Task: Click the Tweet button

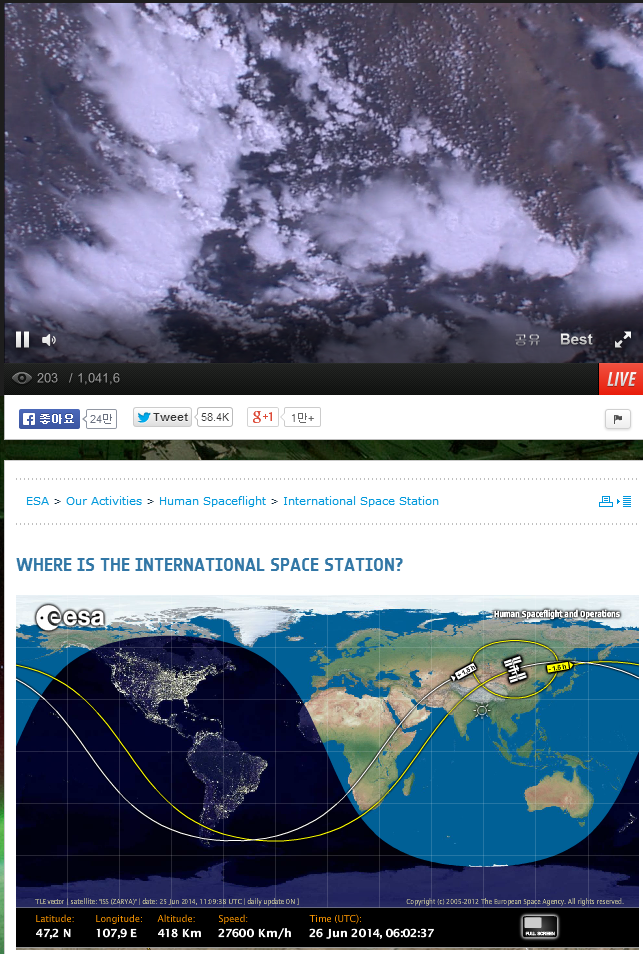Action: coord(162,417)
